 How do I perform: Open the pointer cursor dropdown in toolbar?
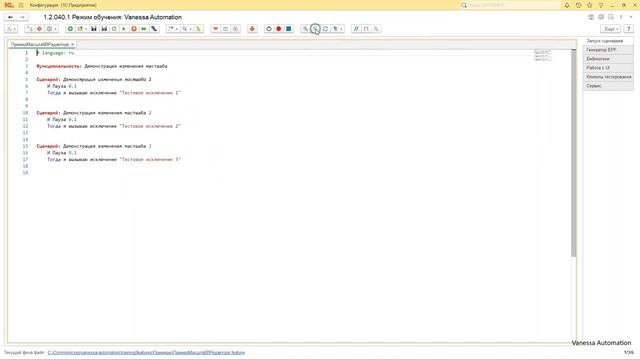point(338,29)
